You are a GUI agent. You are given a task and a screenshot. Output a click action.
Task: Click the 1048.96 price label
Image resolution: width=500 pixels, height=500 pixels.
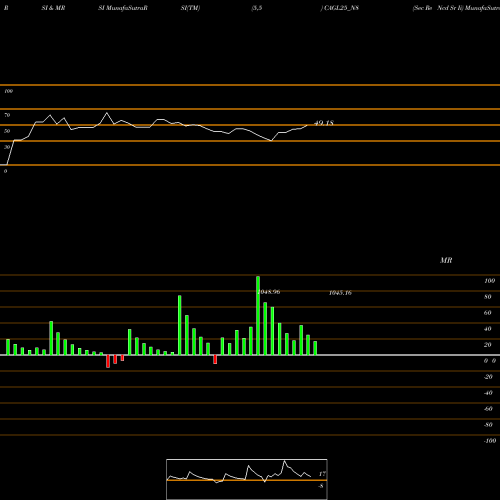click(x=269, y=292)
